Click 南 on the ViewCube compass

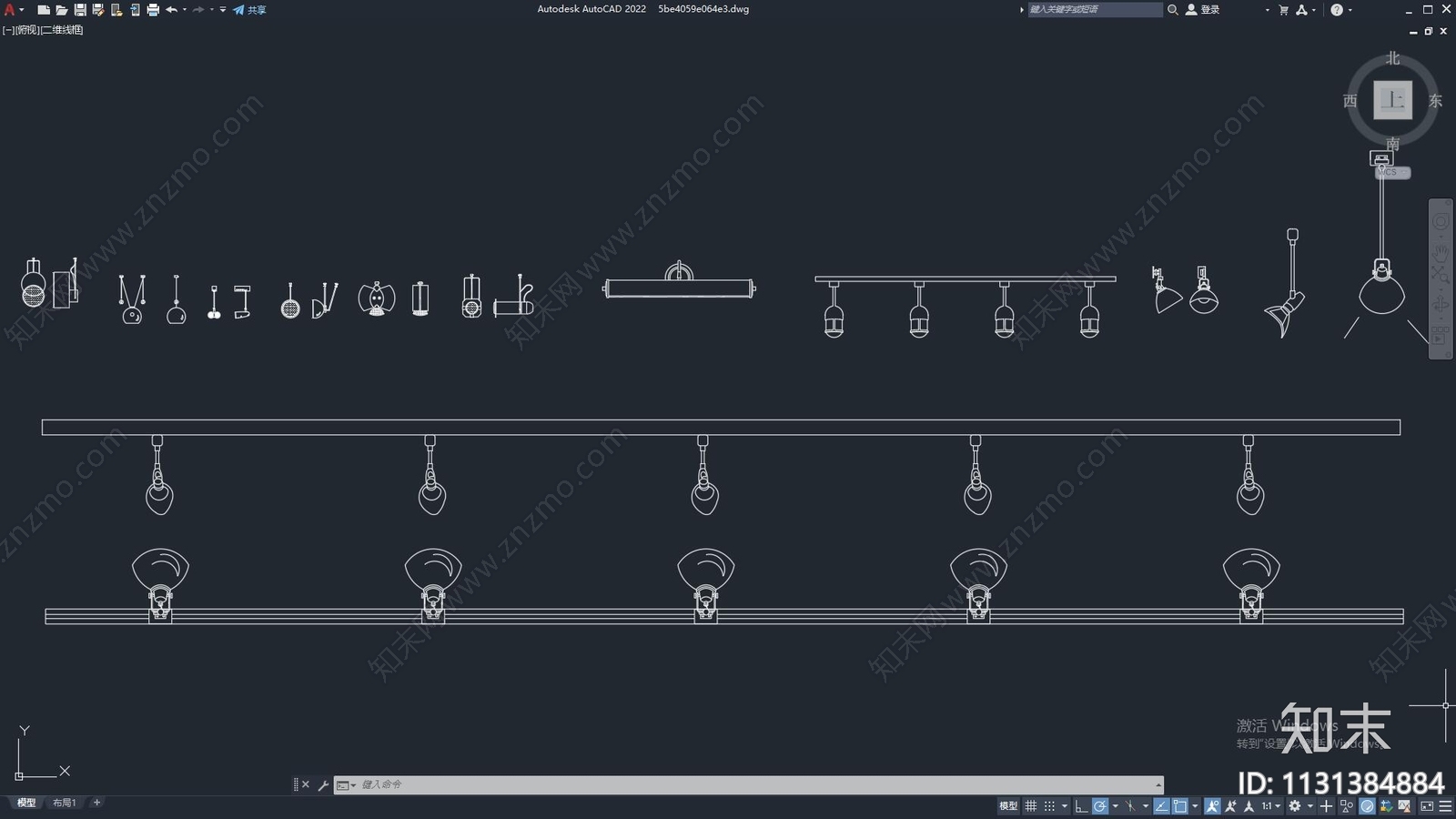pos(1392,144)
